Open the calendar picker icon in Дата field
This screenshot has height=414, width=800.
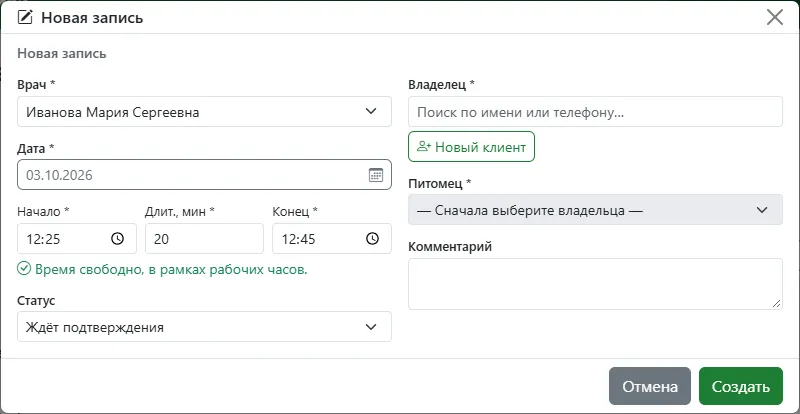coord(376,175)
